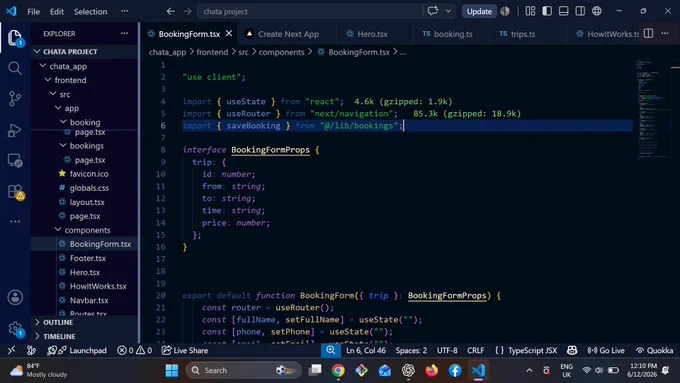This screenshot has width=680, height=383.
Task: Open errors and warnings problems indicator
Action: (135, 350)
